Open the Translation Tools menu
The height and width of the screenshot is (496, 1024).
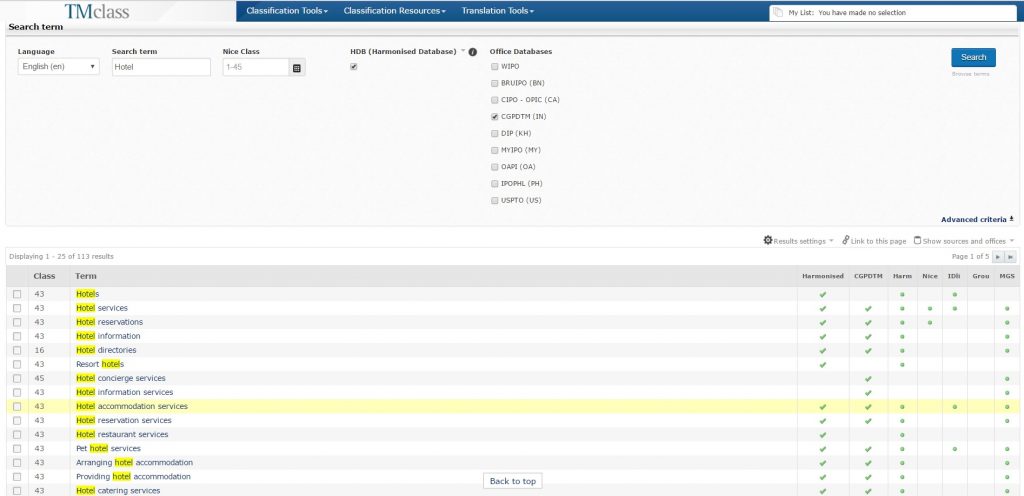[x=497, y=11]
